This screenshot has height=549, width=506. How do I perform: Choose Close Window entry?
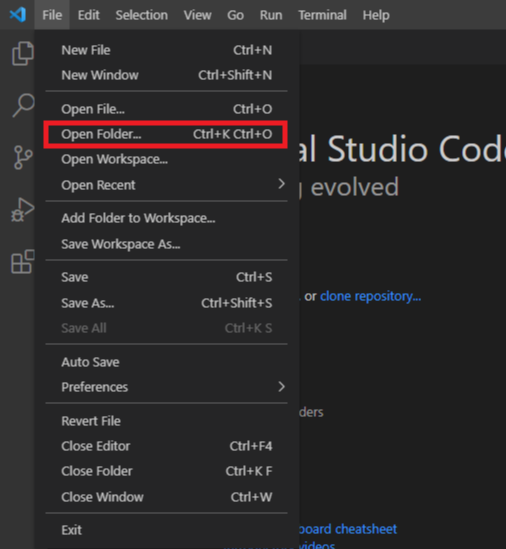166,497
